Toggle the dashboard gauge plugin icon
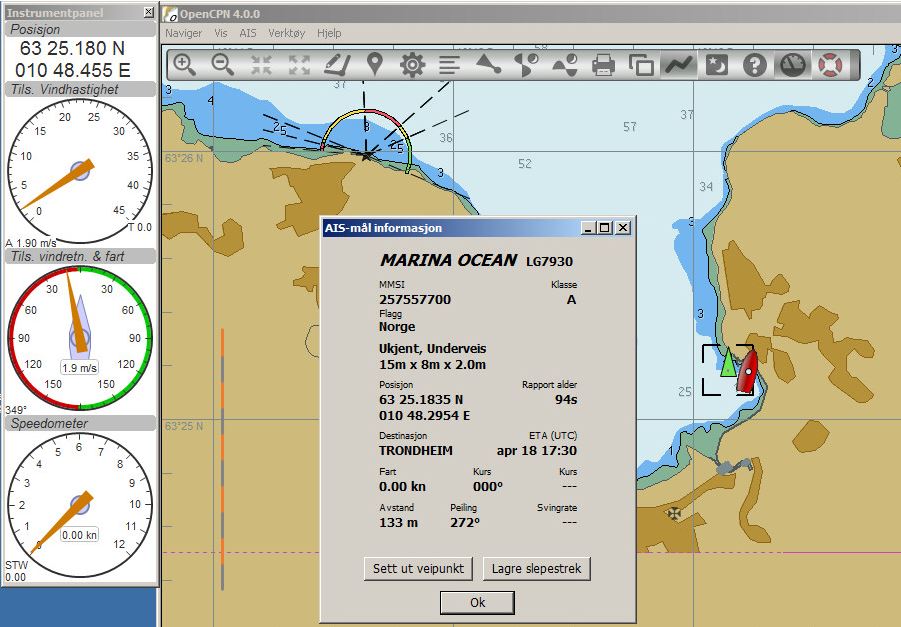Viewport: 901px width, 627px height. [792, 64]
